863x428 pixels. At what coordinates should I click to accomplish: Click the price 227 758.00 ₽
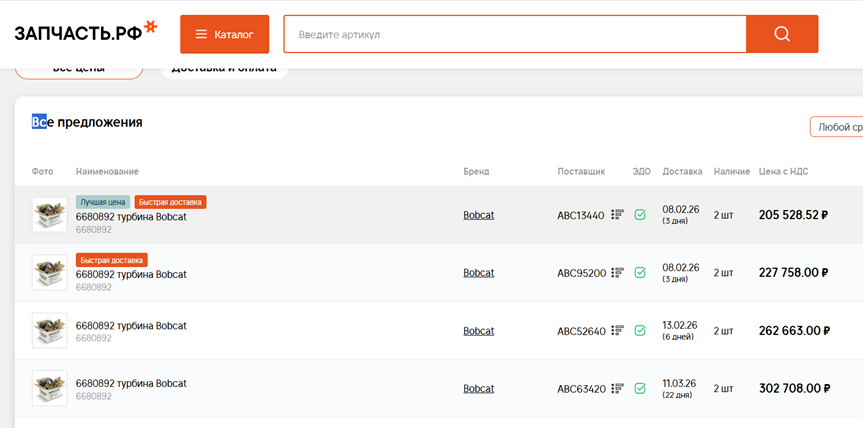[x=793, y=273]
